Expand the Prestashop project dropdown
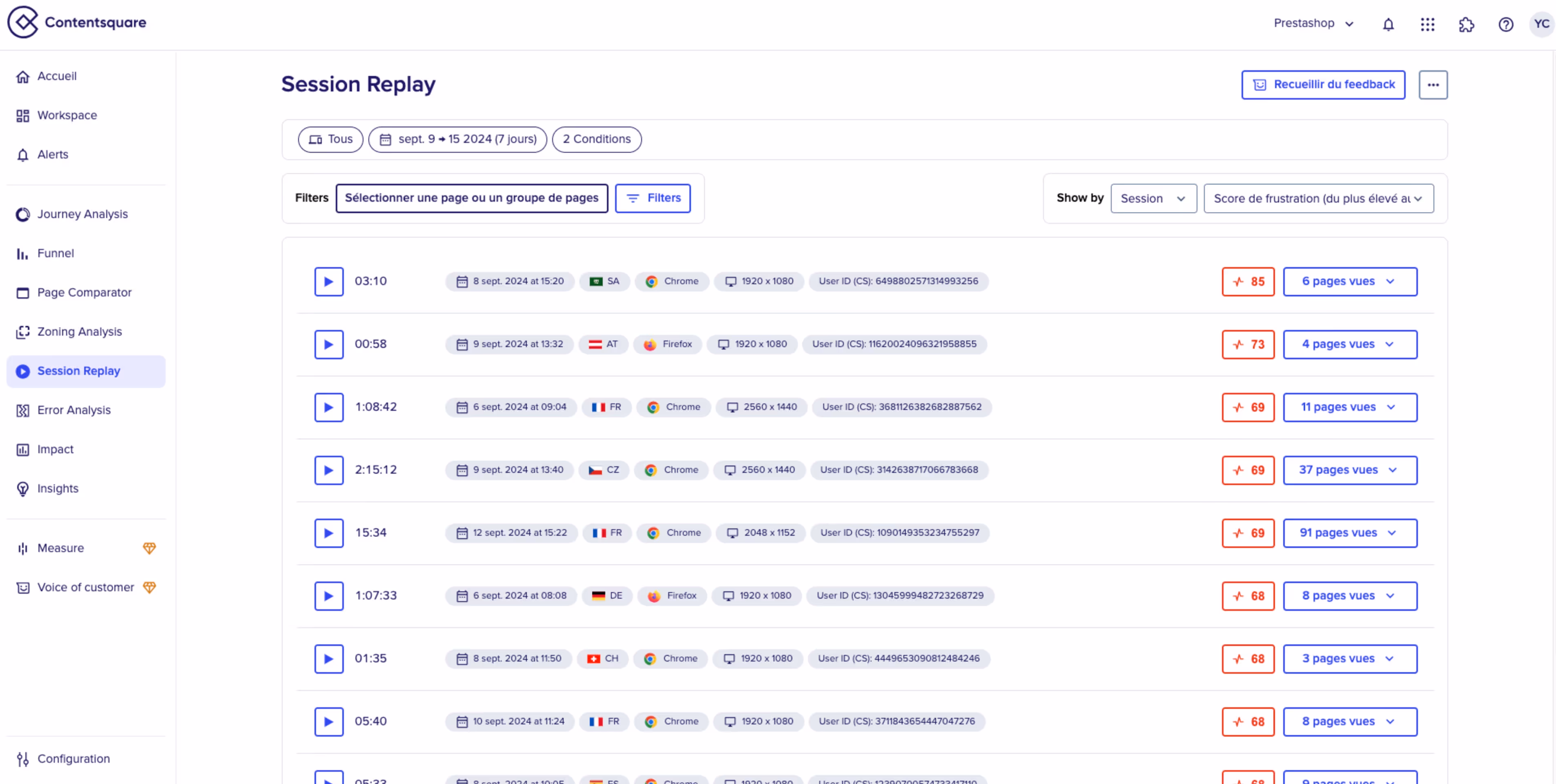 tap(1313, 24)
